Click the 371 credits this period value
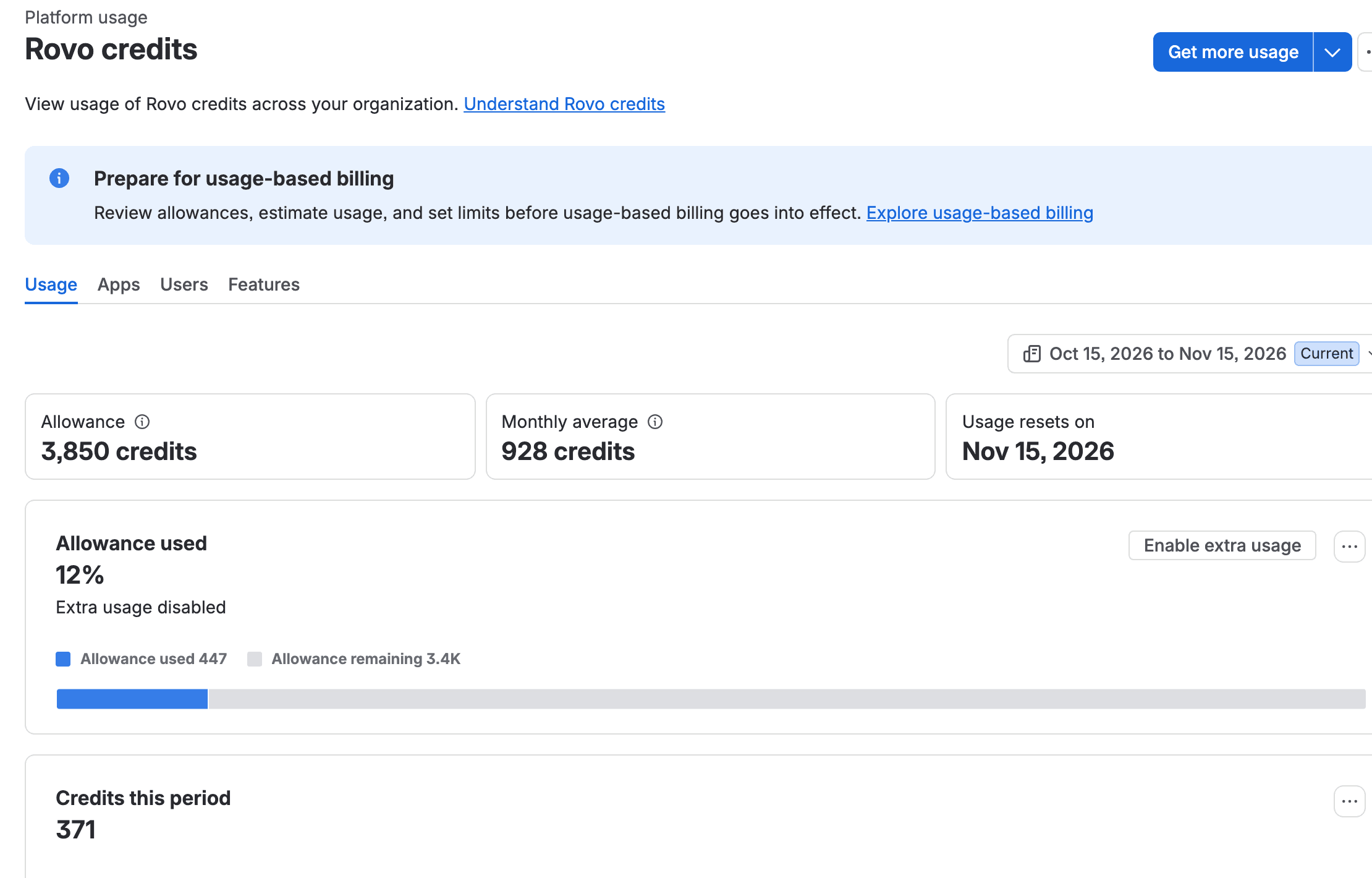This screenshot has height=878, width=1372. [x=75, y=830]
